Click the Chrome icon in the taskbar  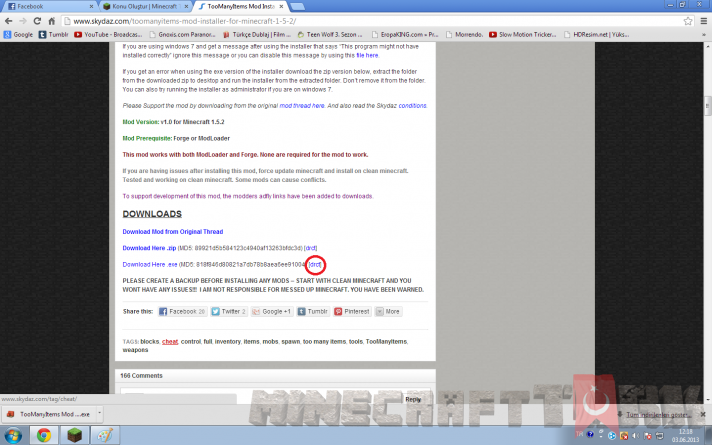point(44,436)
